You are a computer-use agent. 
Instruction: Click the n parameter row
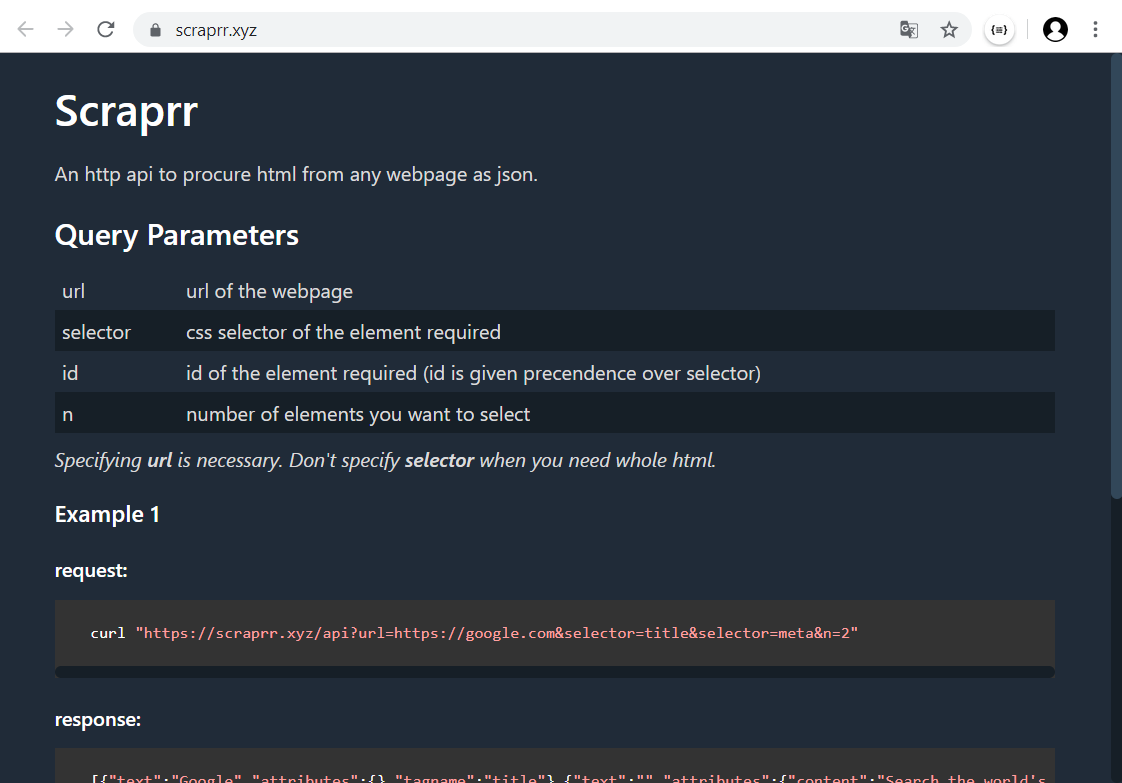point(555,414)
